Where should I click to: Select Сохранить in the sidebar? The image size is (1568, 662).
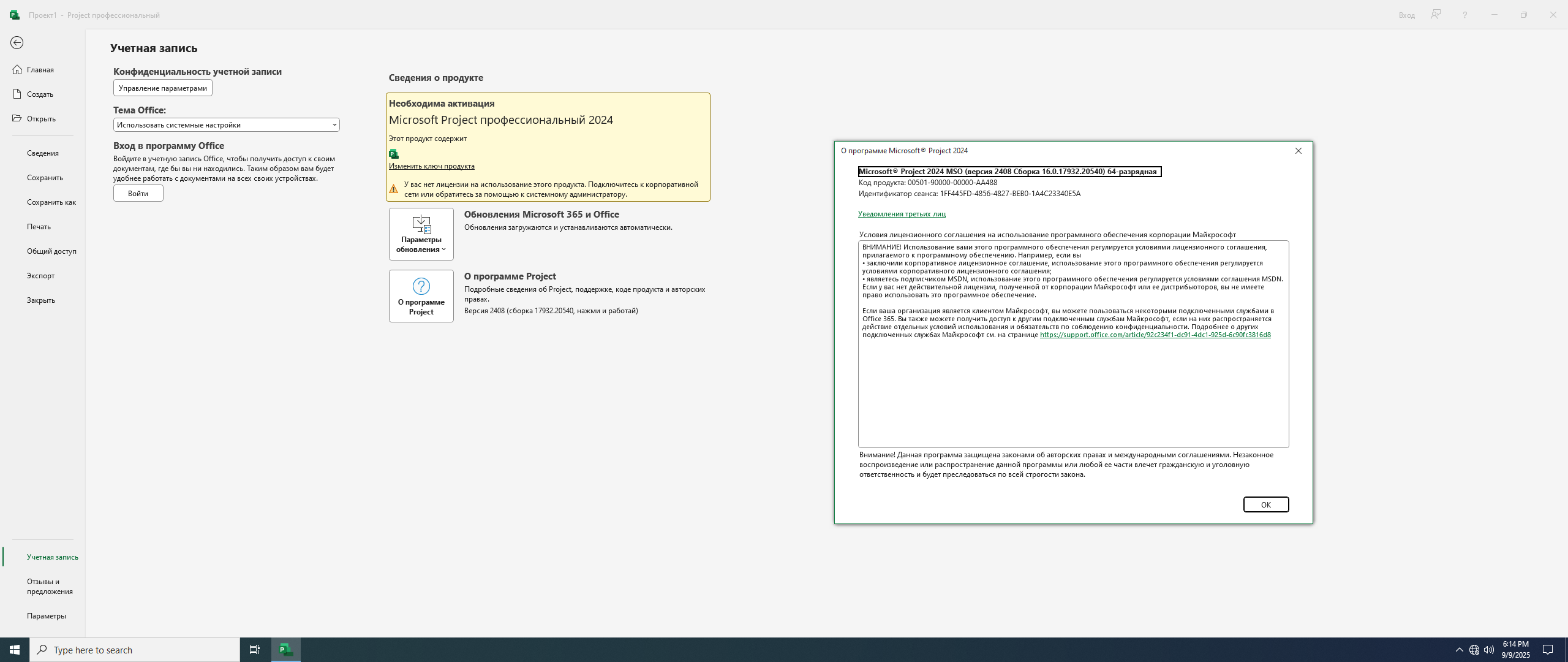(x=45, y=178)
